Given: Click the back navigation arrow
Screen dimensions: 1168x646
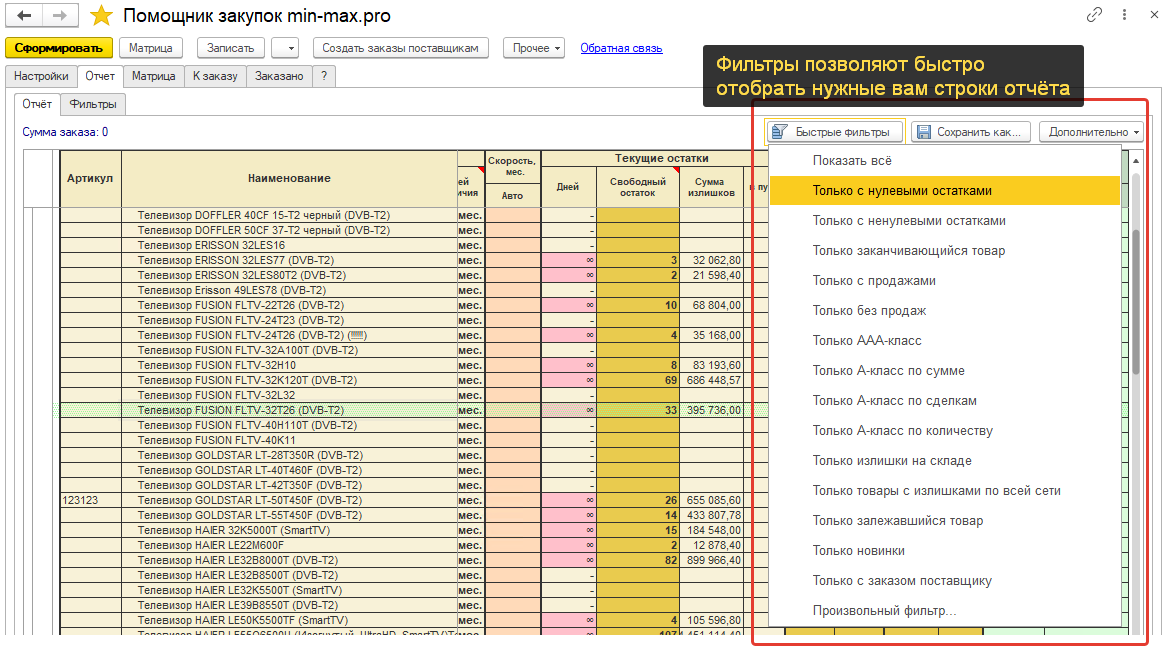Looking at the screenshot, I should (24, 16).
